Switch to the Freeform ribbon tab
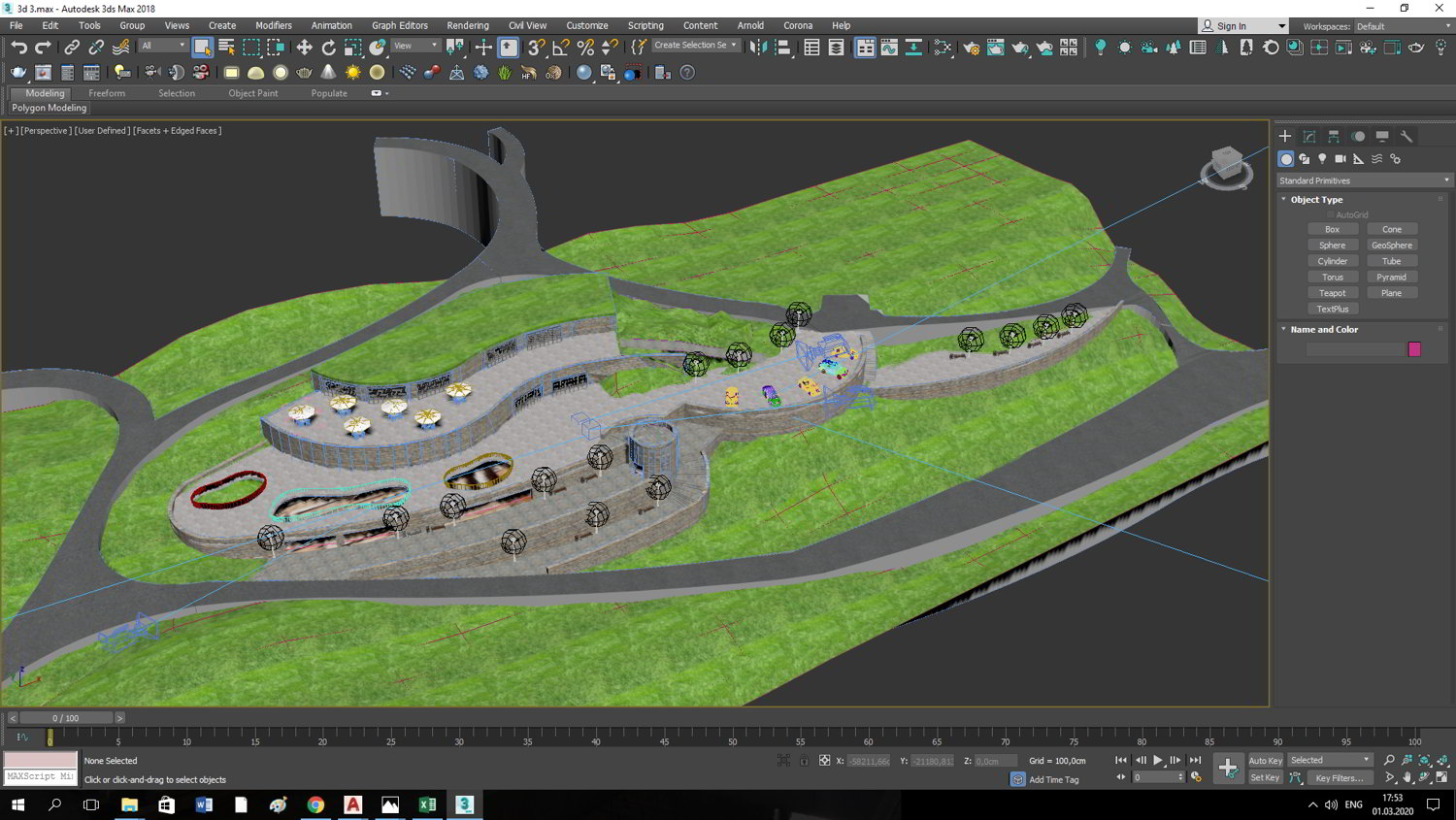This screenshot has width=1456, height=820. (107, 93)
